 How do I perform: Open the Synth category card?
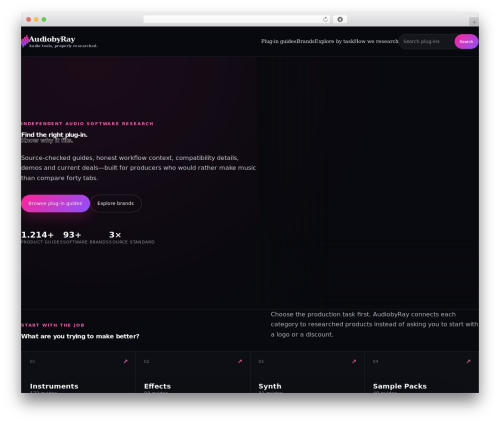pos(307,372)
